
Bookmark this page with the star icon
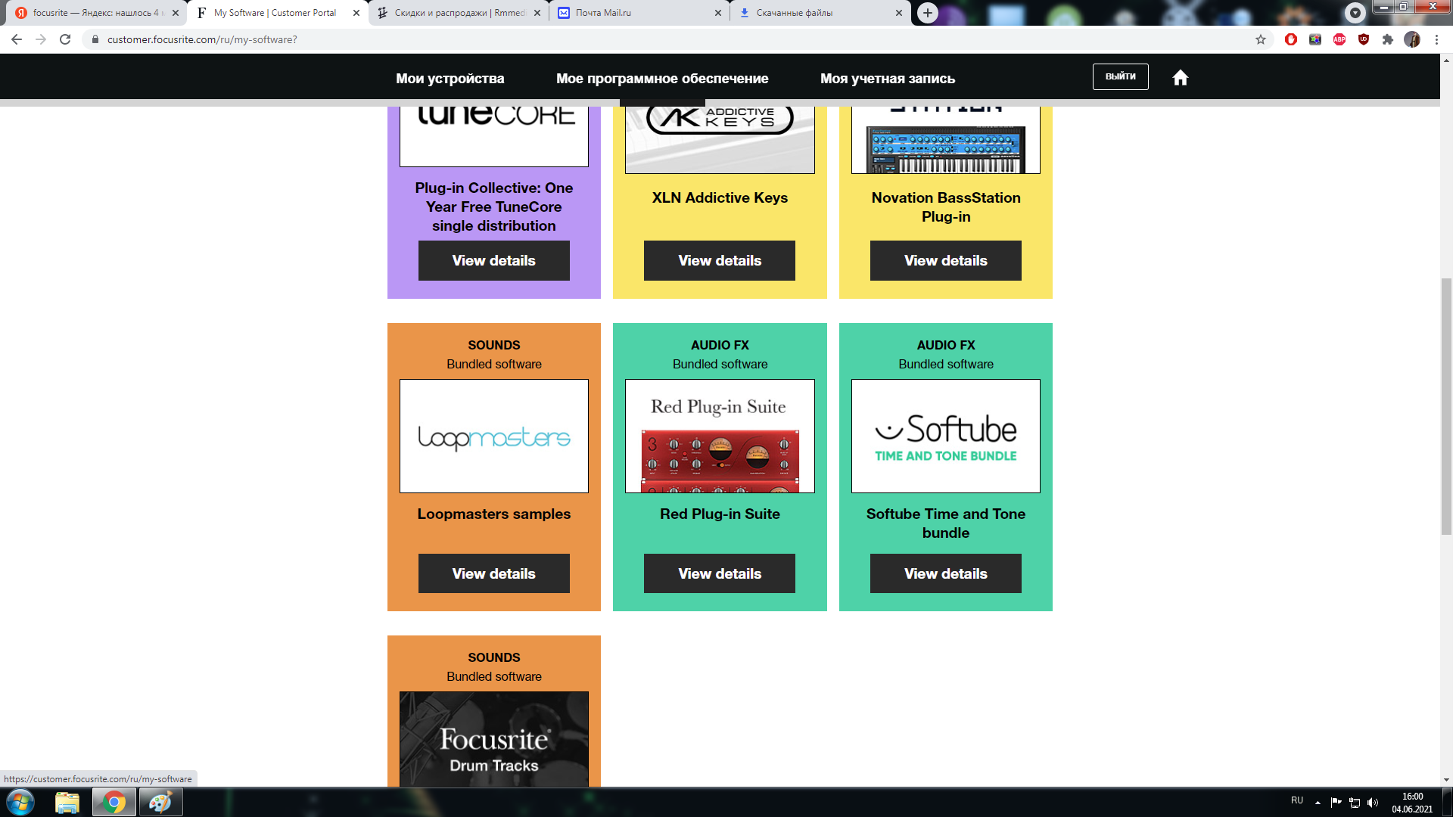[1262, 39]
